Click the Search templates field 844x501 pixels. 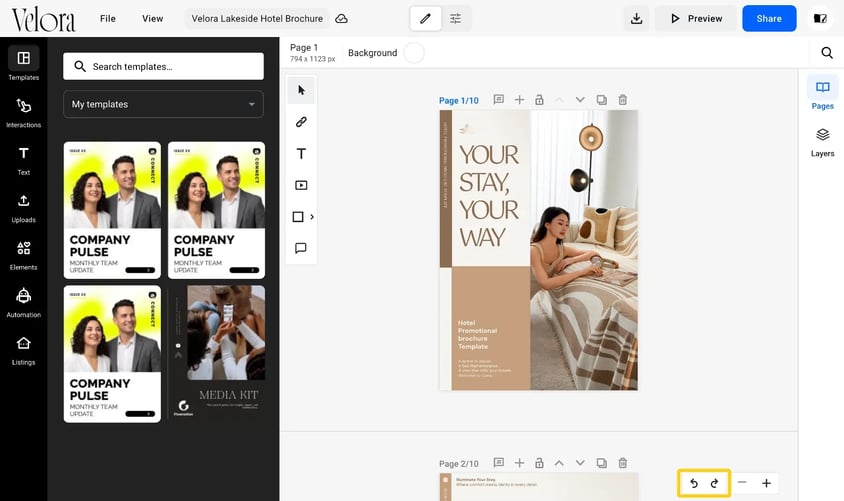pyautogui.click(x=164, y=66)
